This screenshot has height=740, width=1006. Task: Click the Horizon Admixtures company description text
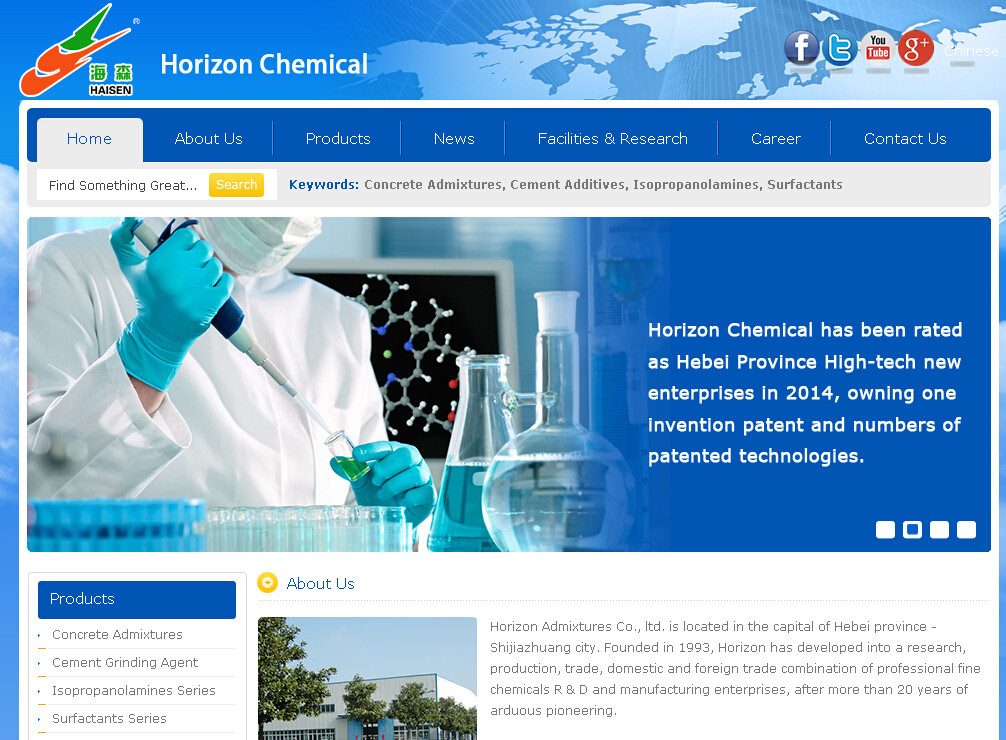point(735,668)
